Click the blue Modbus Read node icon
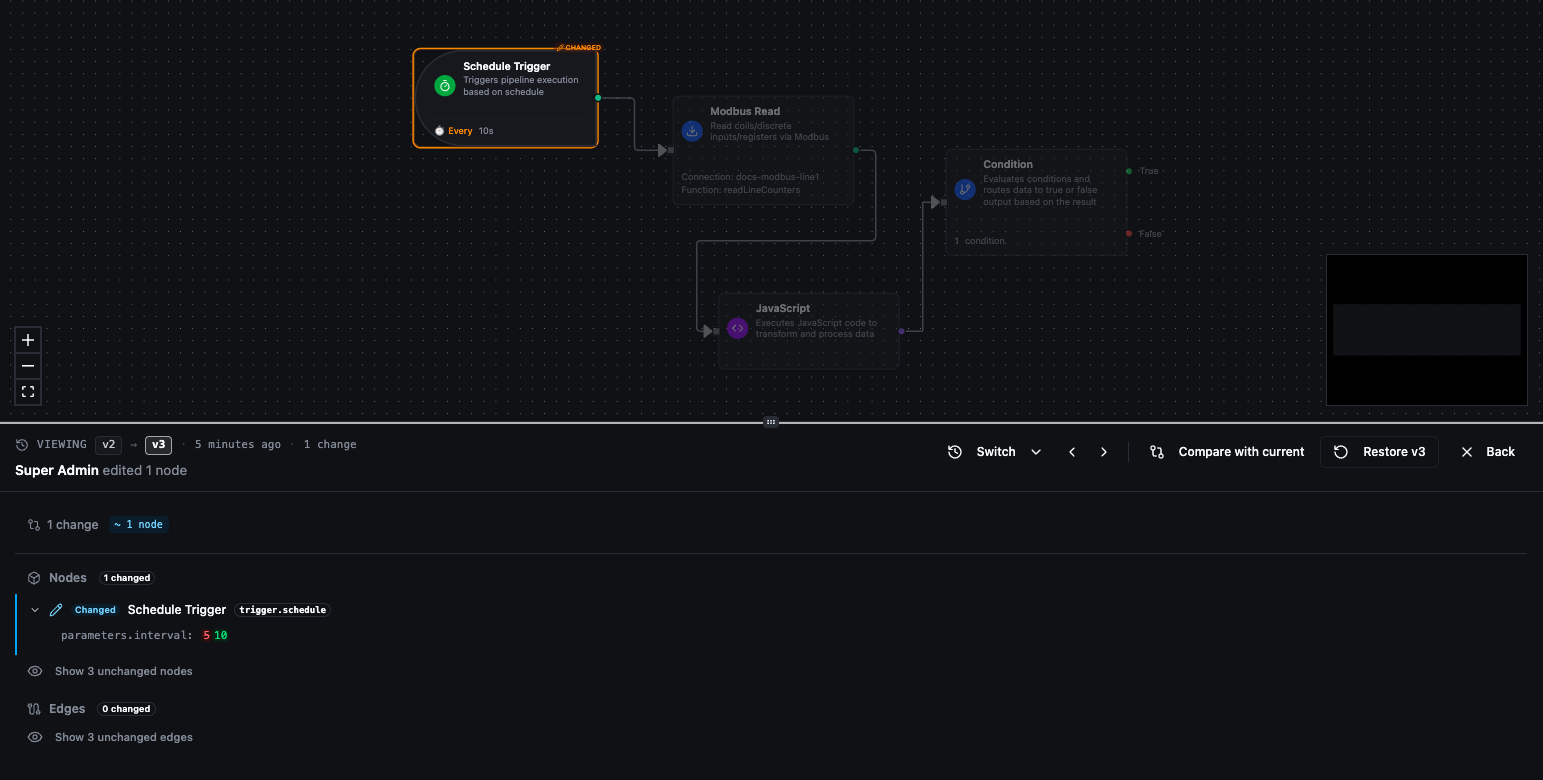Screen dimensions: 1543x780 [x=692, y=131]
